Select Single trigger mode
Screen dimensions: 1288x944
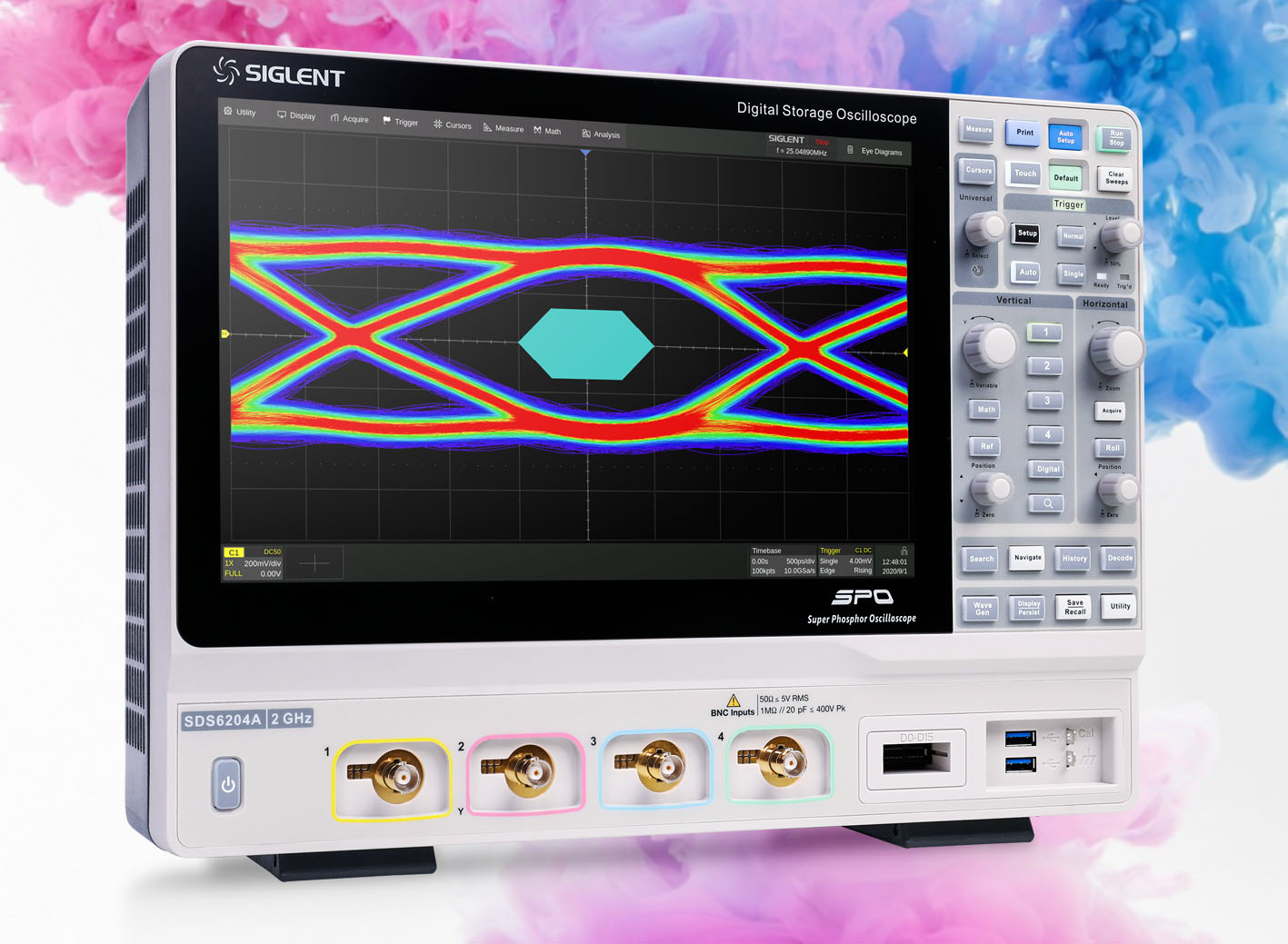pos(1073,273)
